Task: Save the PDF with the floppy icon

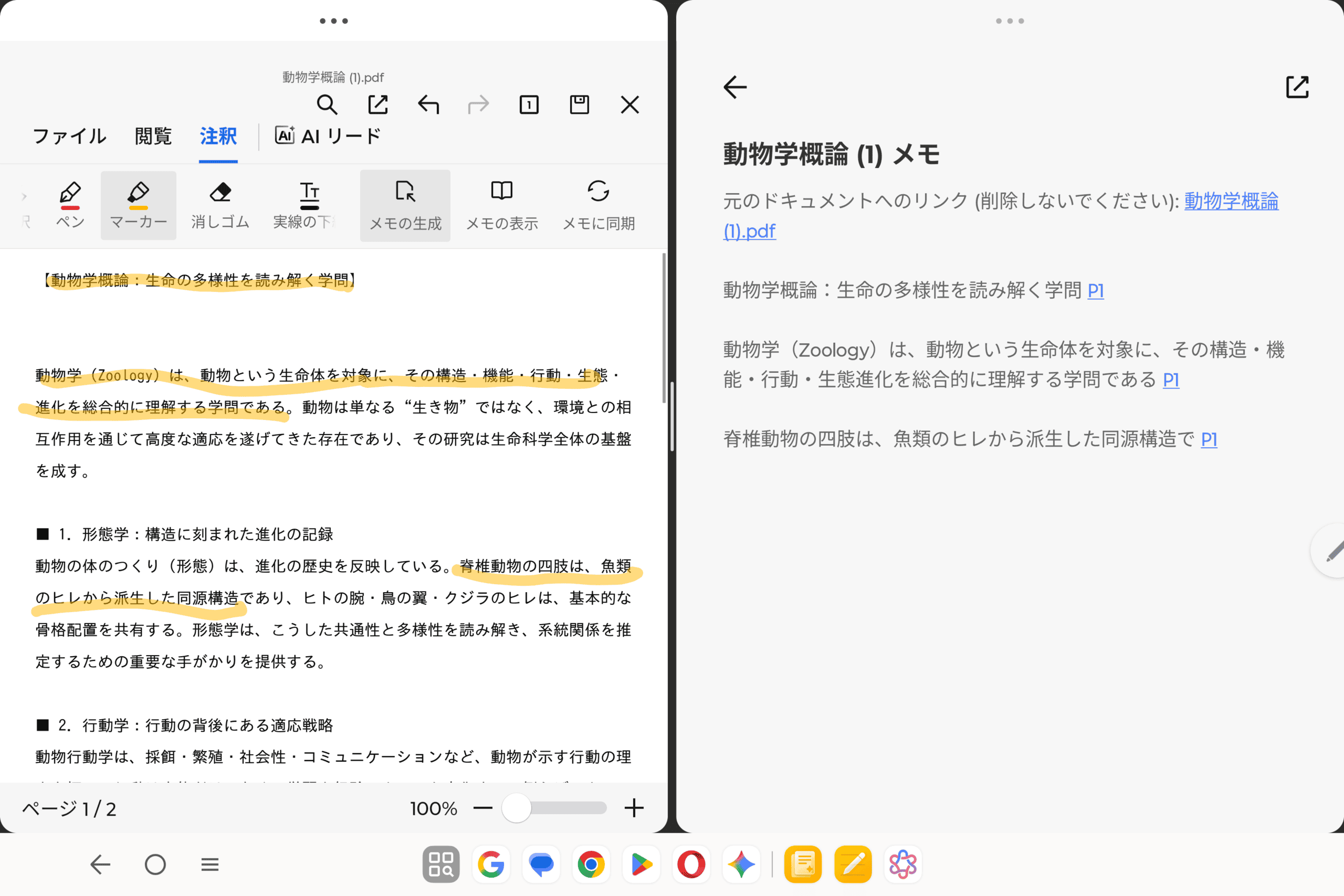Action: [580, 105]
